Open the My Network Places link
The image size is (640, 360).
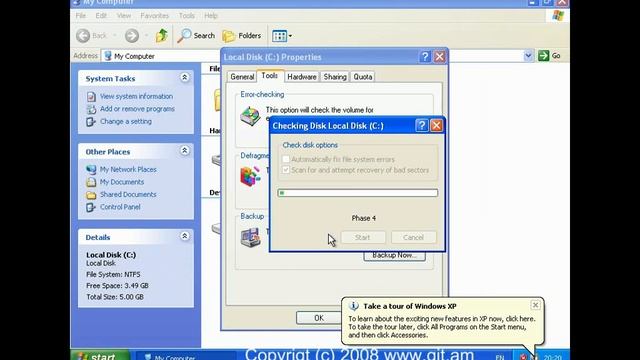point(128,169)
